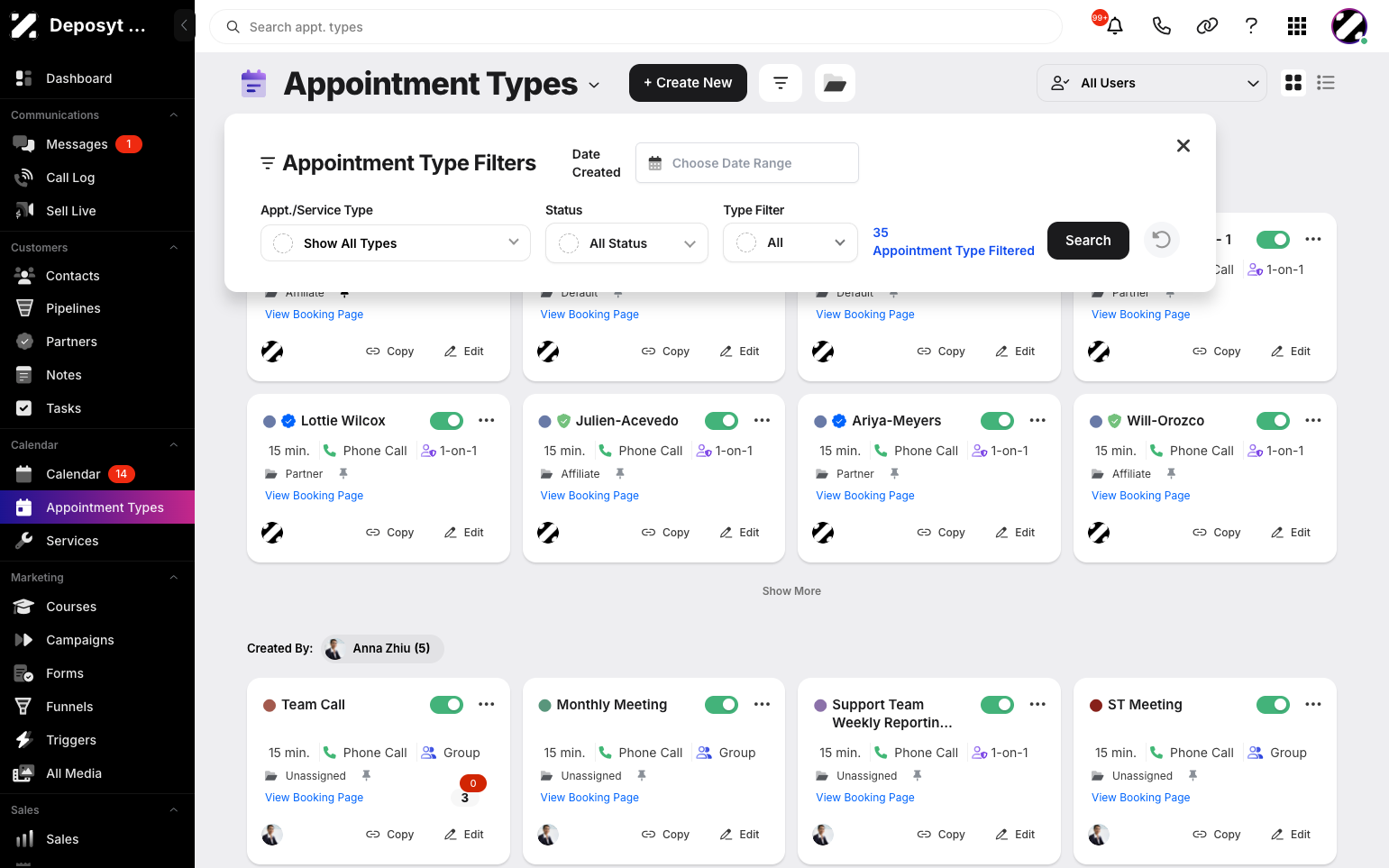Open more options for ST Meeting card
Image resolution: width=1389 pixels, height=868 pixels.
1313,704
